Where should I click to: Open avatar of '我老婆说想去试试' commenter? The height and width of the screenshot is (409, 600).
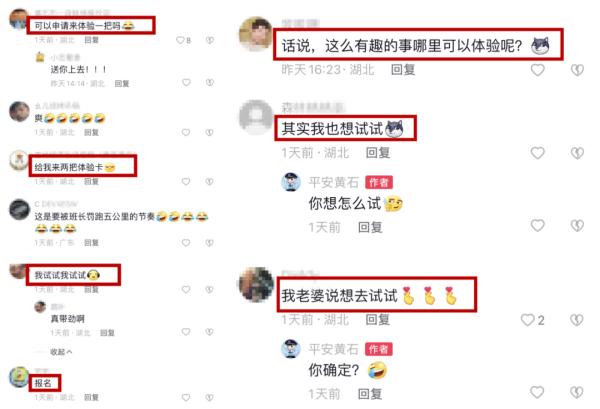tap(256, 285)
